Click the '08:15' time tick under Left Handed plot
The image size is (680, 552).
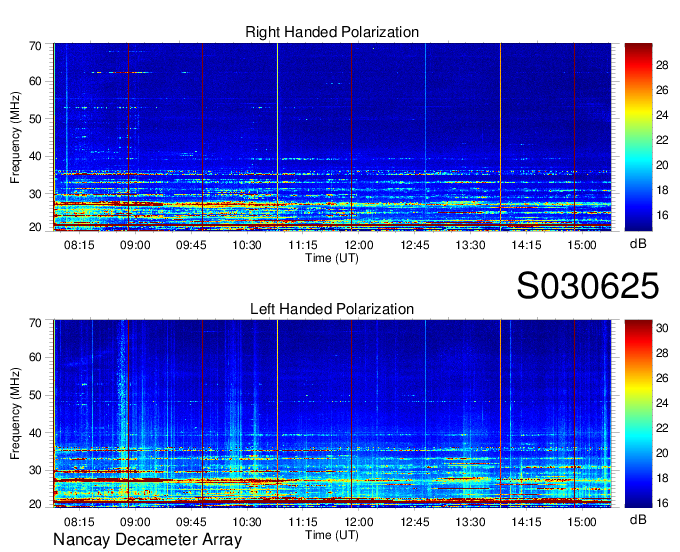click(79, 522)
